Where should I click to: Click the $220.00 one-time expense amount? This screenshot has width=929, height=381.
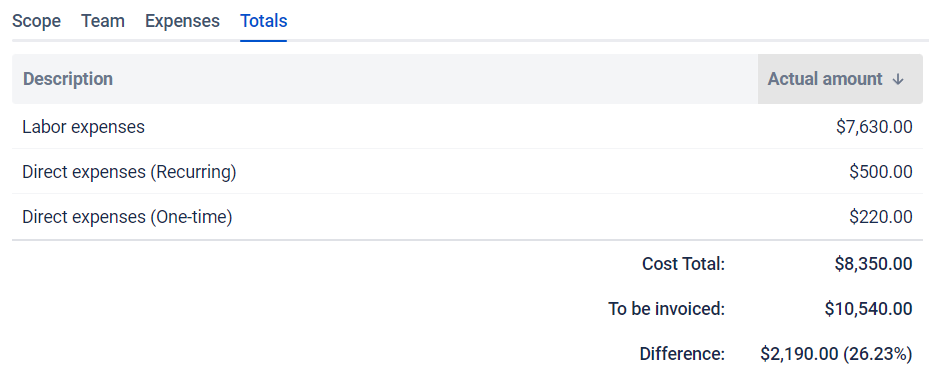tap(880, 217)
